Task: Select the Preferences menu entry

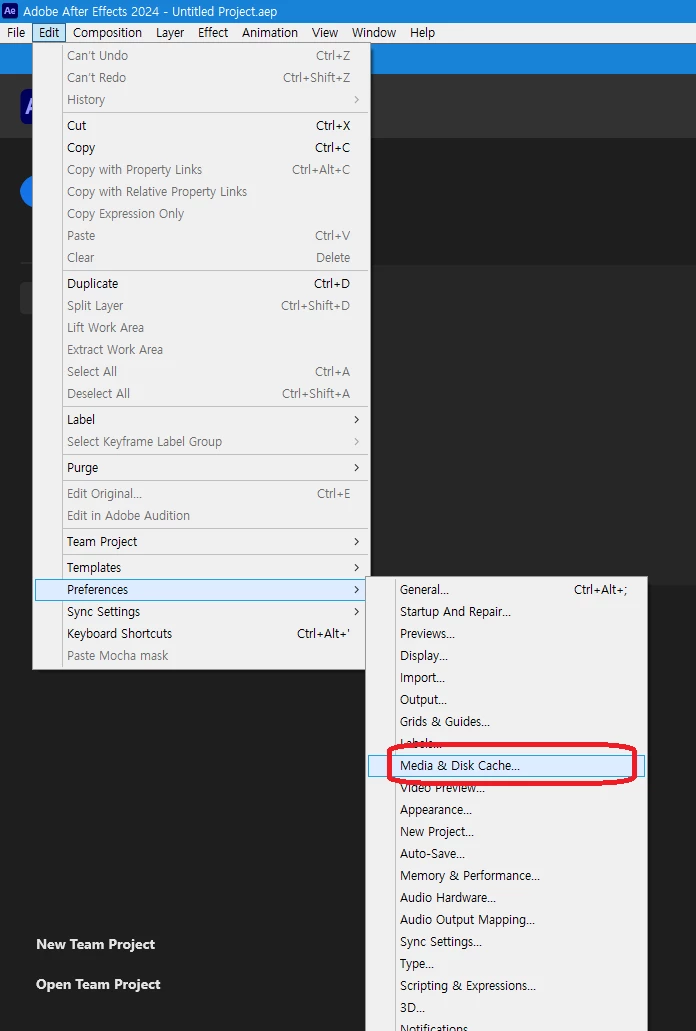Action: 201,590
